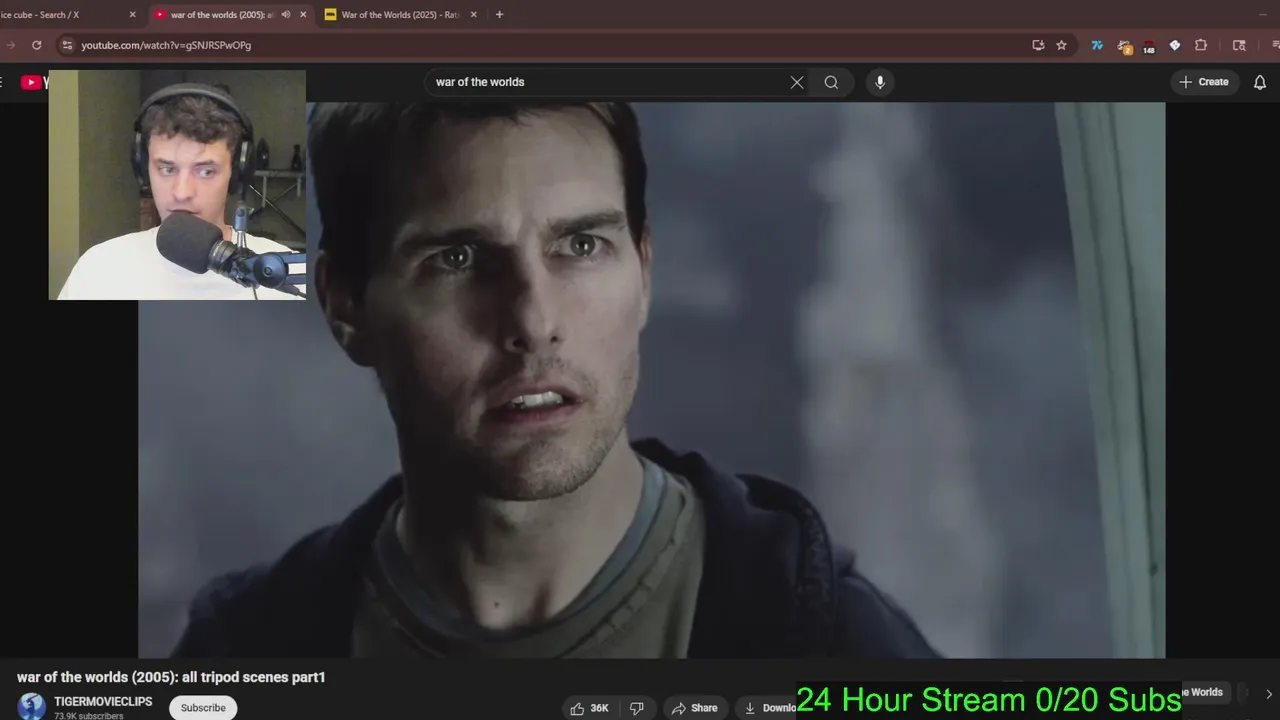Reload the current page
The width and height of the screenshot is (1280, 720).
pyautogui.click(x=37, y=45)
